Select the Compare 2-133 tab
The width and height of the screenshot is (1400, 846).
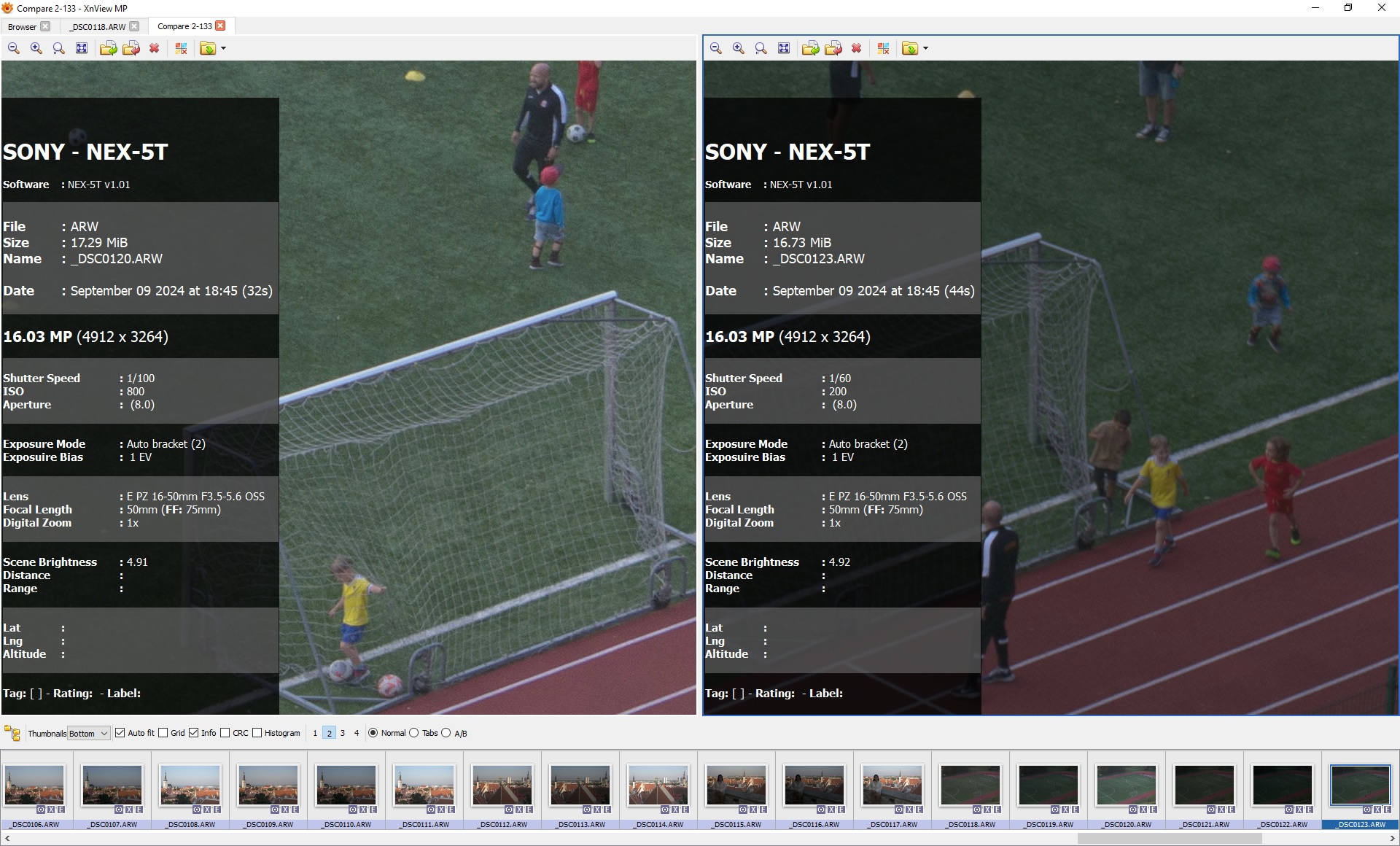tap(184, 26)
